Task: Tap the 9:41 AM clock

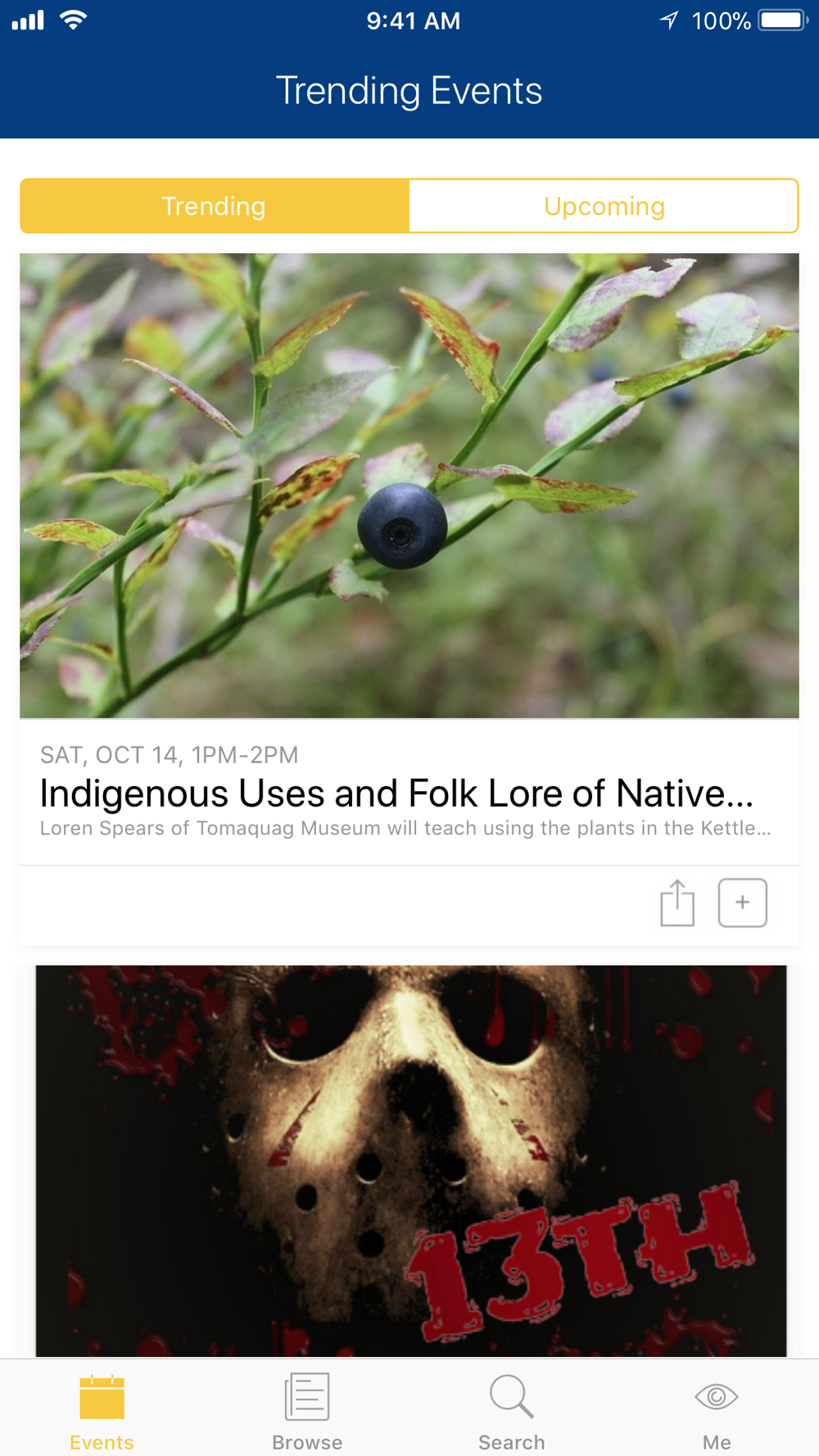Action: (x=413, y=20)
